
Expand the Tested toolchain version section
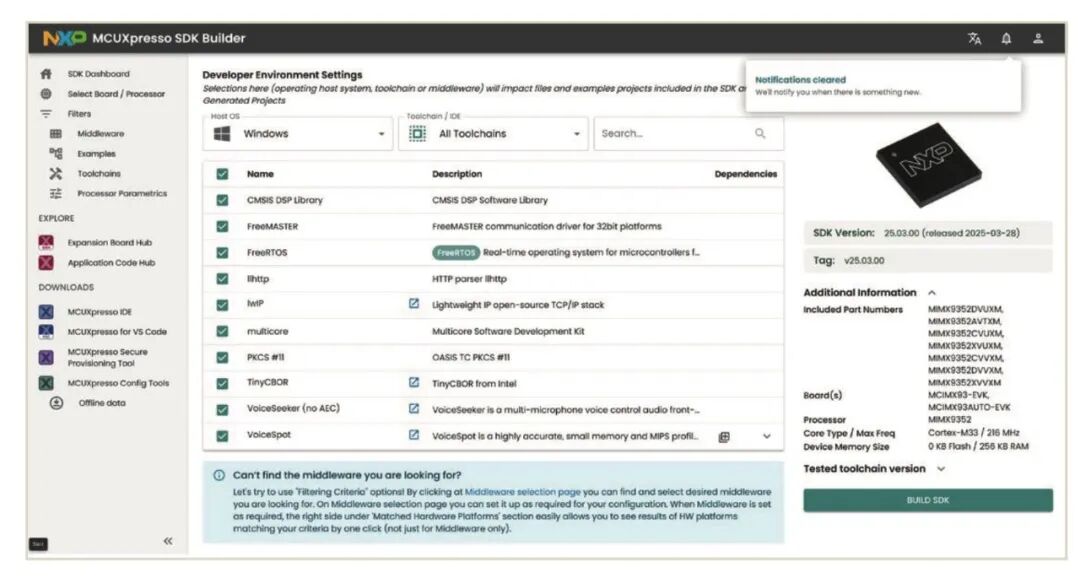point(940,469)
